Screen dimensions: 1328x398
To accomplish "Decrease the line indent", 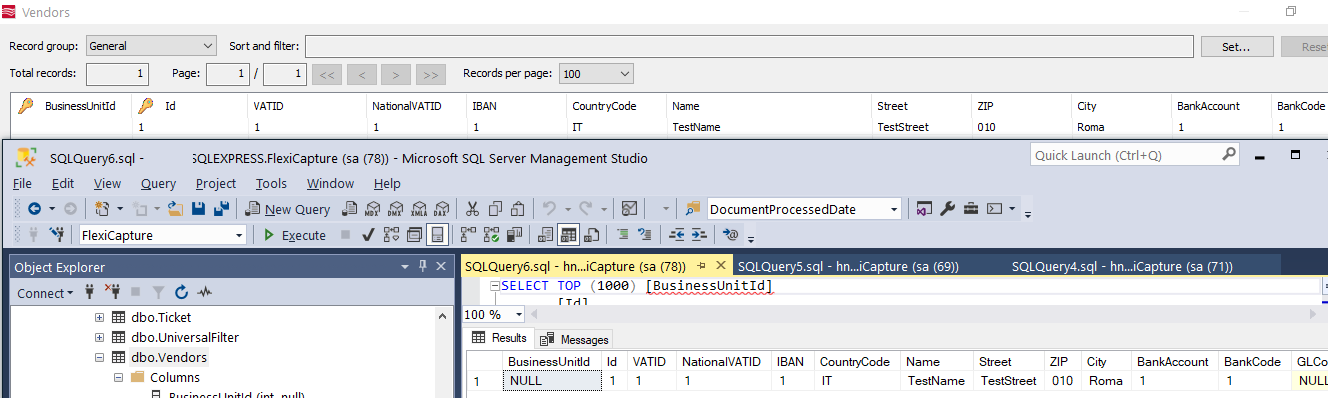I will click(677, 235).
